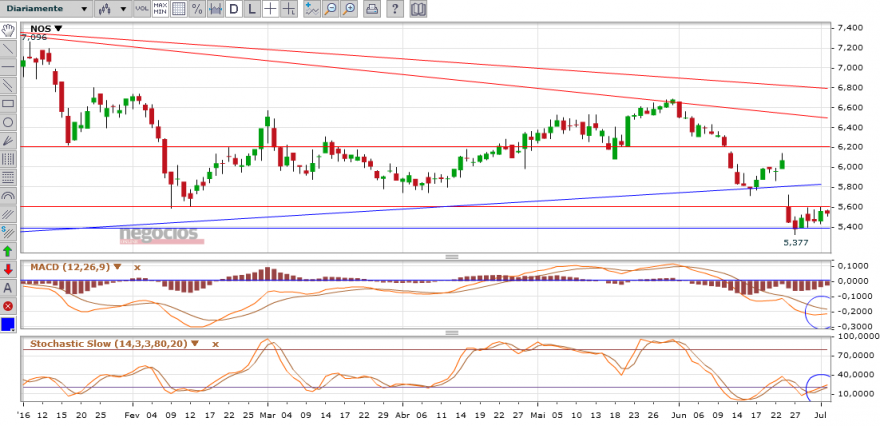
Task: Expand the NOS symbol dropdown arrow
Action: [58, 29]
